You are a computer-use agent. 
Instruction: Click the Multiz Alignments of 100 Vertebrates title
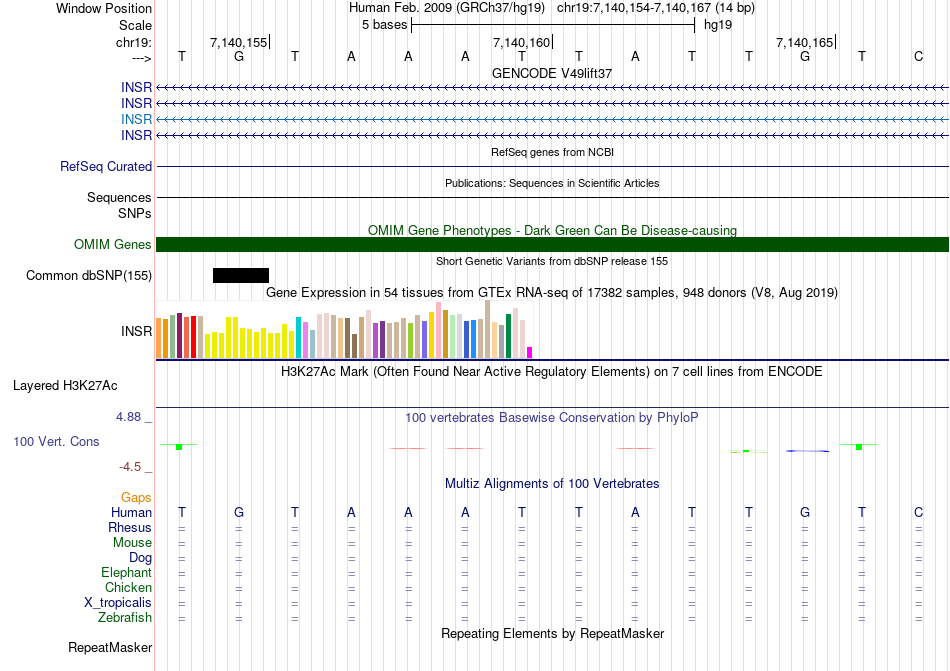[x=552, y=483]
